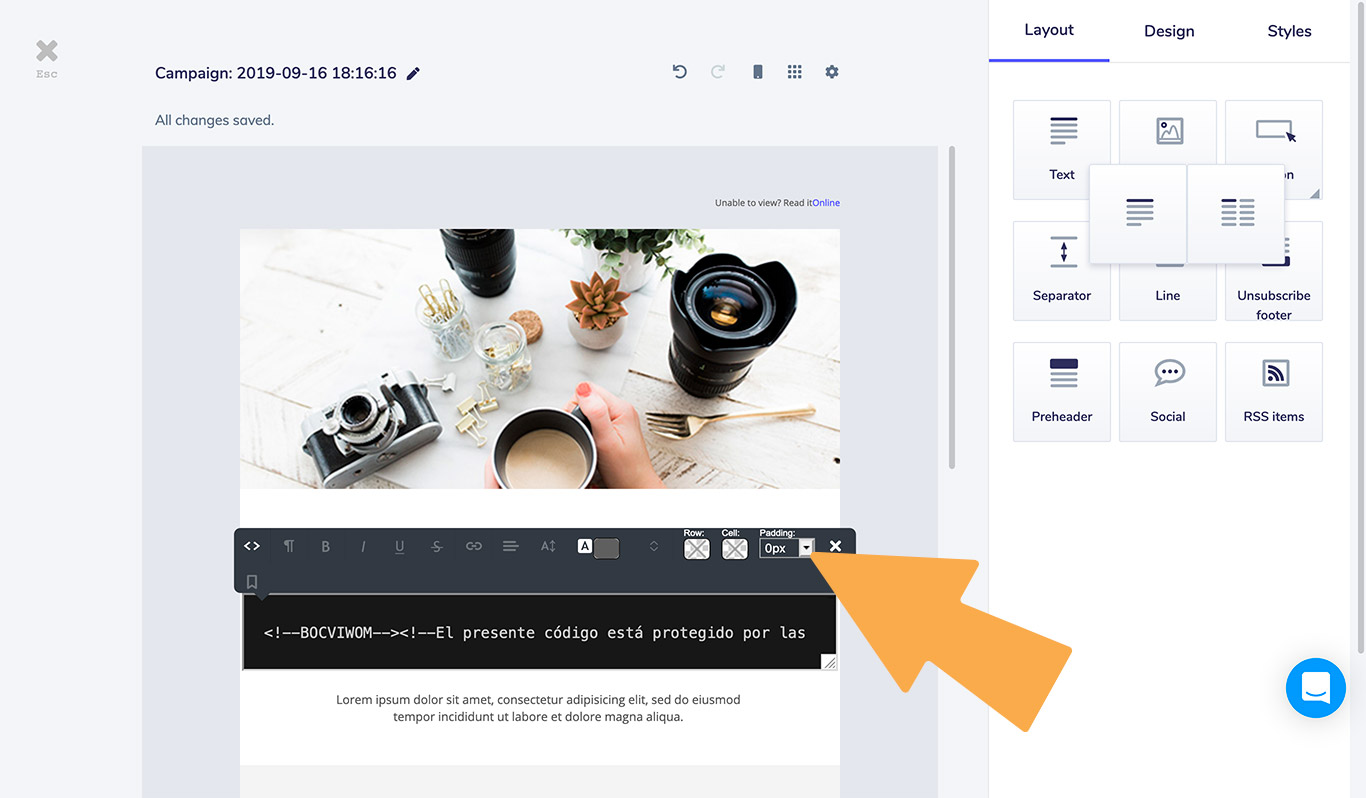Insert a link with the chain icon
This screenshot has width=1366, height=798.
click(x=474, y=546)
